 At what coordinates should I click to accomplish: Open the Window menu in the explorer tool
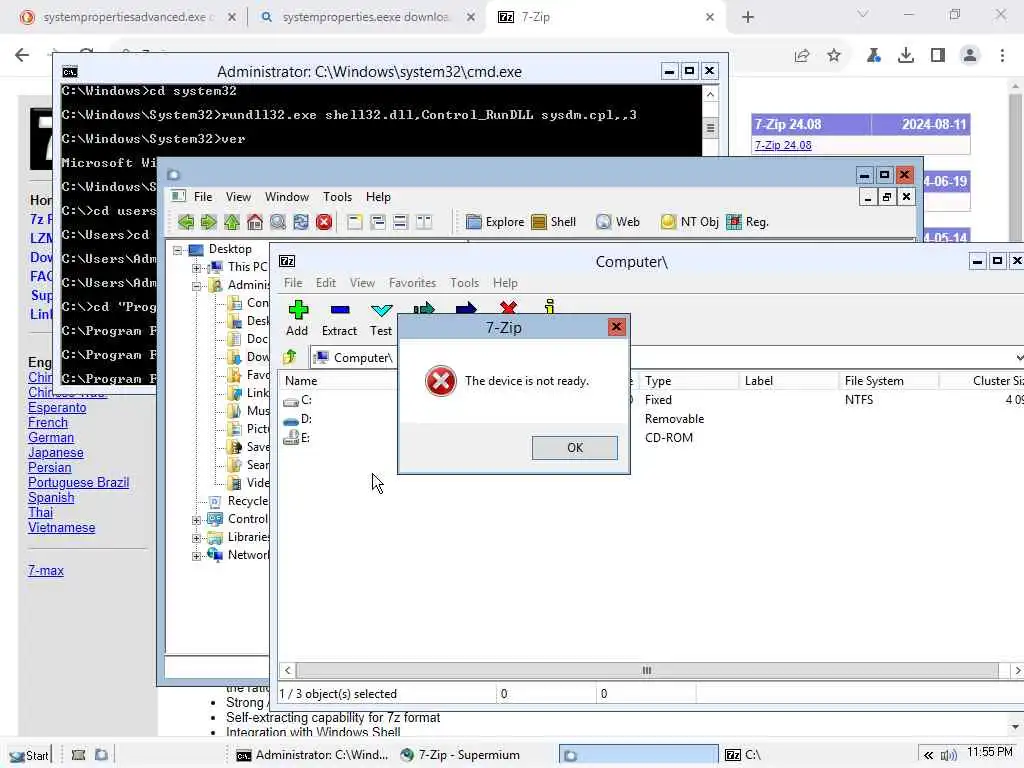[287, 197]
